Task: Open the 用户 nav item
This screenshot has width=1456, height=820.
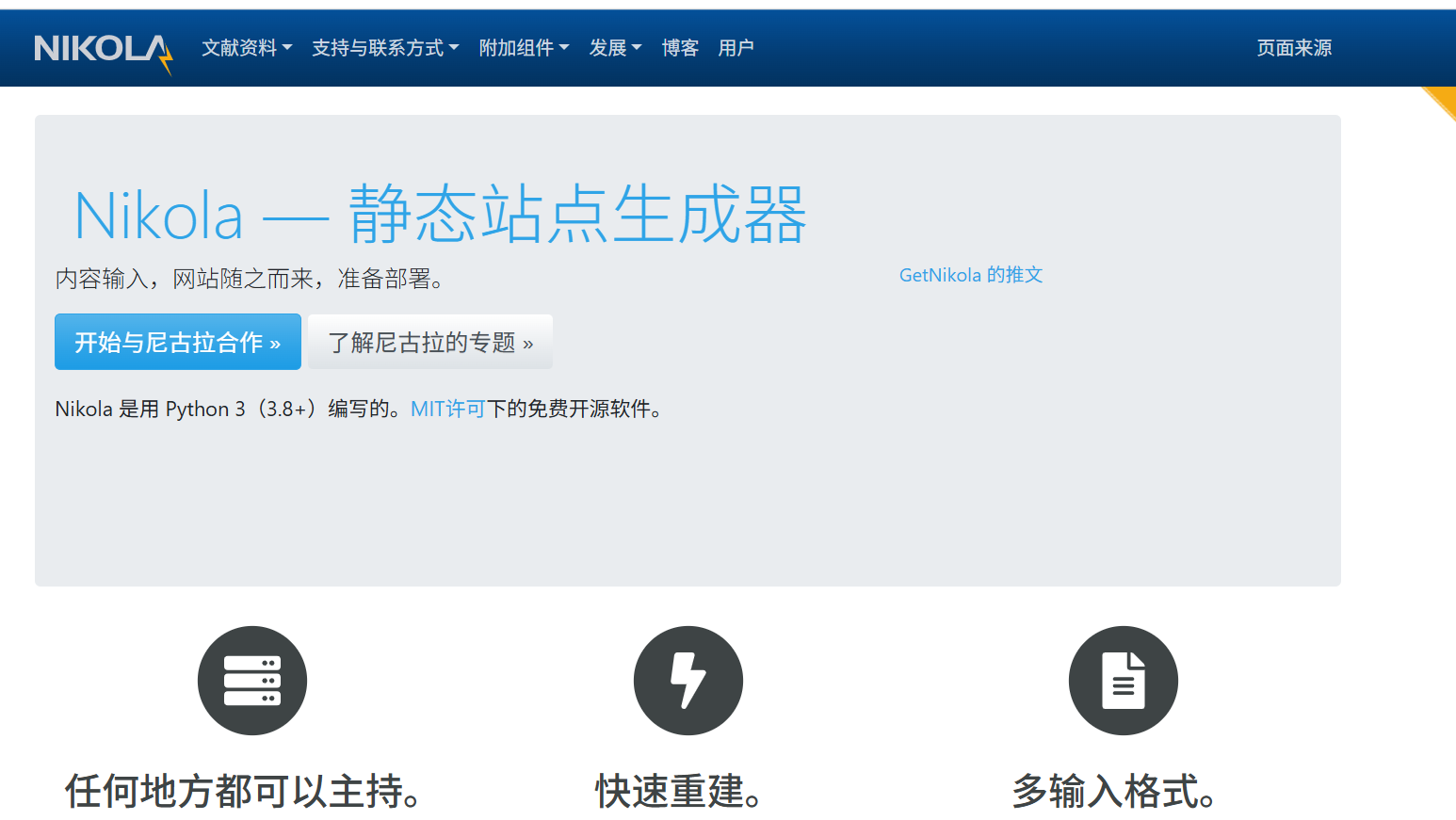Action: tap(736, 48)
